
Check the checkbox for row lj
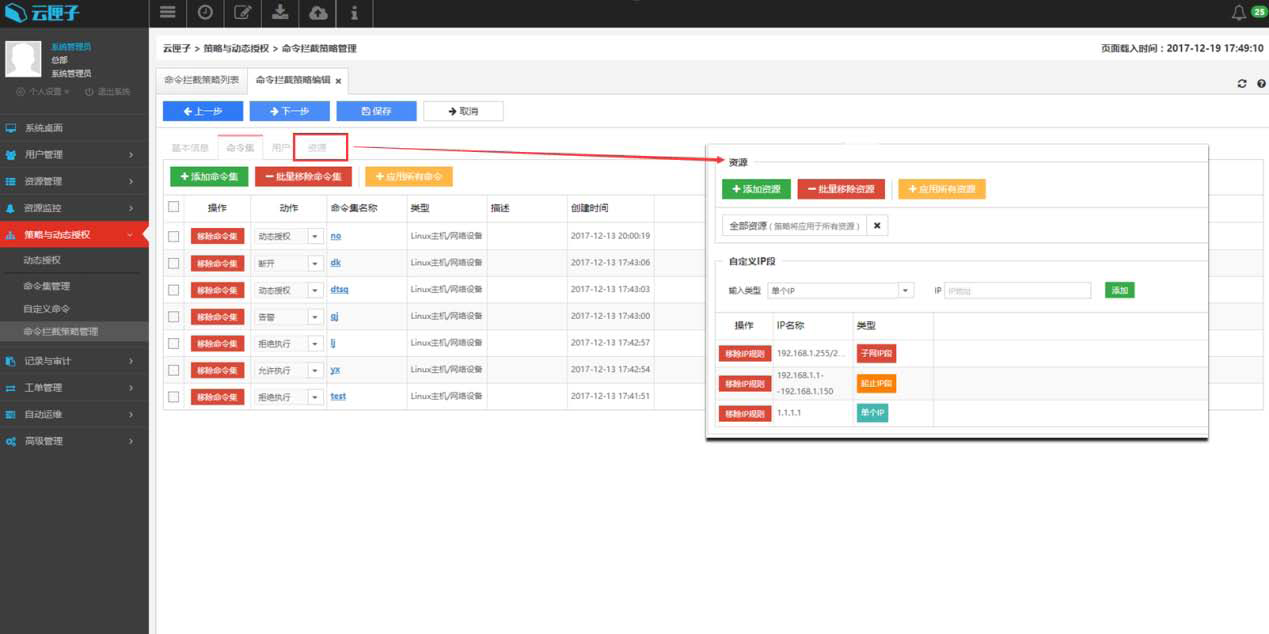pyautogui.click(x=174, y=343)
